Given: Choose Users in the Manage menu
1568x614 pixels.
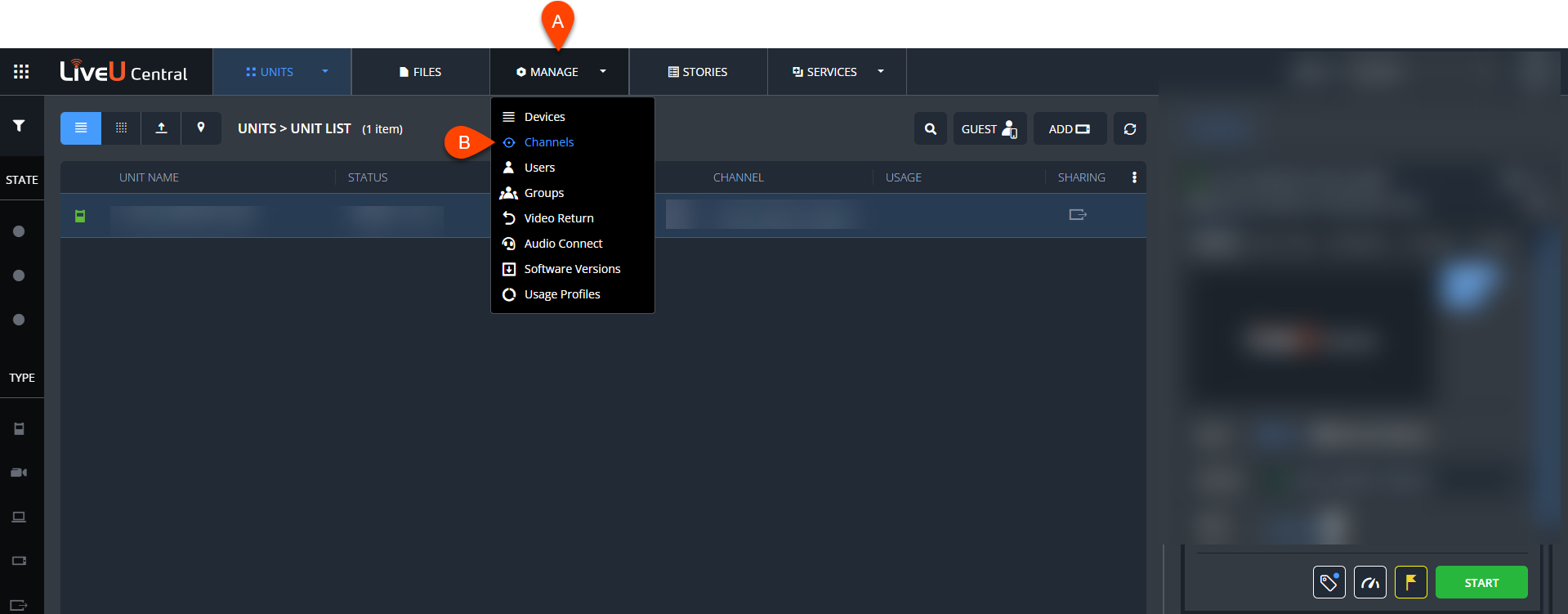Looking at the screenshot, I should (x=572, y=168).
